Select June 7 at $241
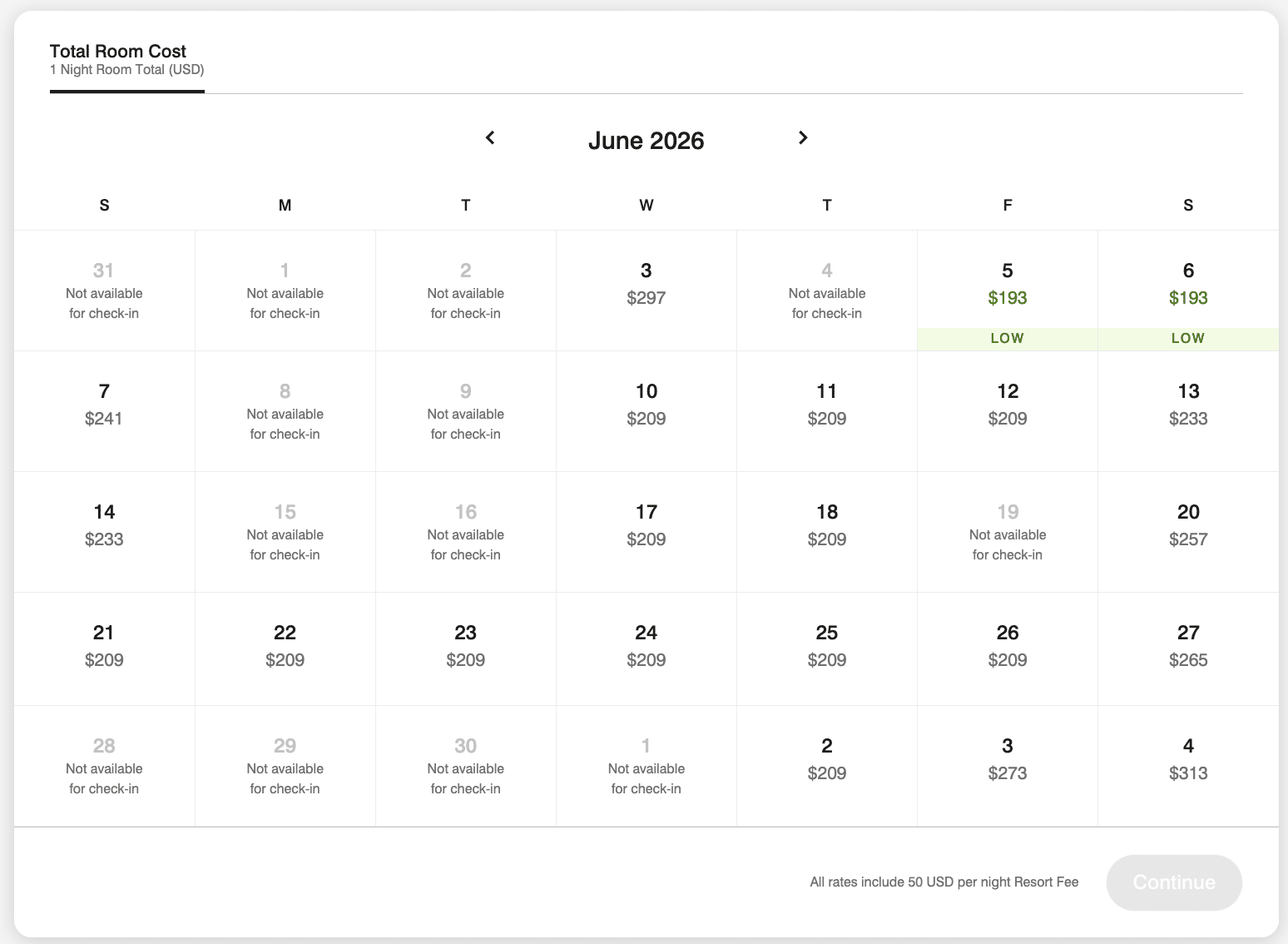The image size is (1288, 944). tap(104, 411)
